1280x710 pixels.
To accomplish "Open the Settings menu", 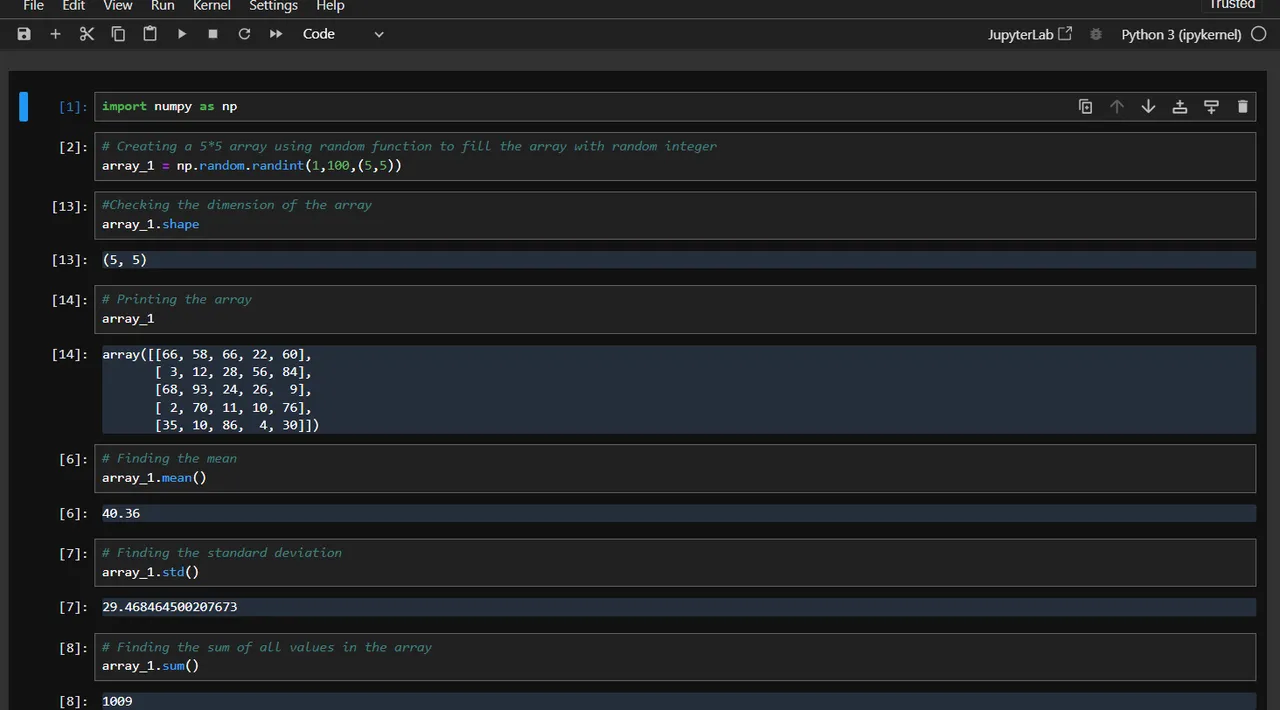I will [273, 6].
